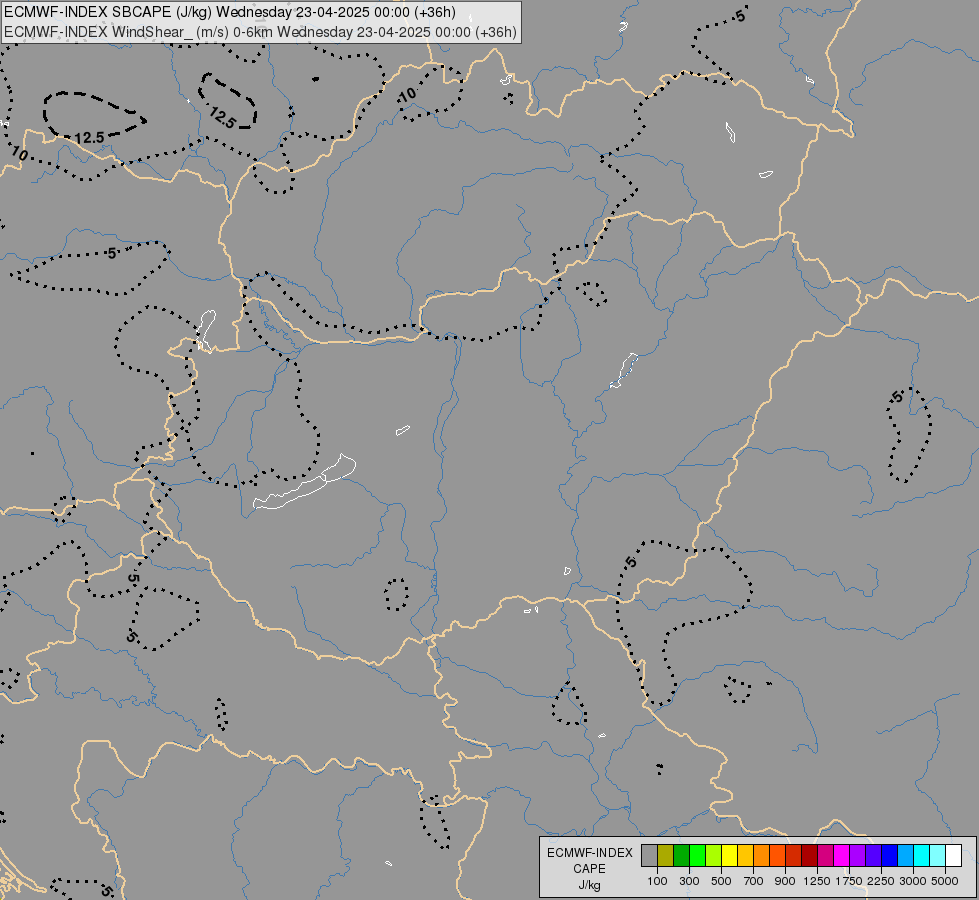This screenshot has height=900, width=979.
Task: Click the olive CAPE legend swatch
Action: pyautogui.click(x=666, y=856)
